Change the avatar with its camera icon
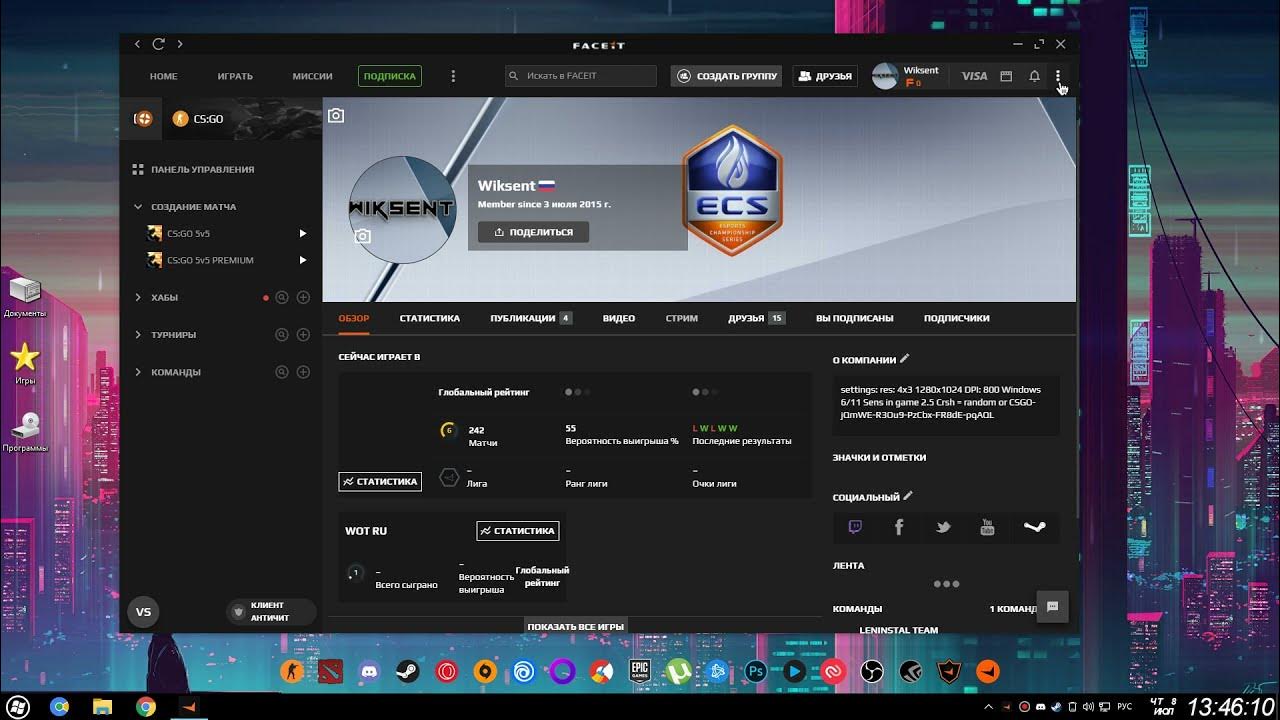Image resolution: width=1280 pixels, height=720 pixels. [363, 236]
